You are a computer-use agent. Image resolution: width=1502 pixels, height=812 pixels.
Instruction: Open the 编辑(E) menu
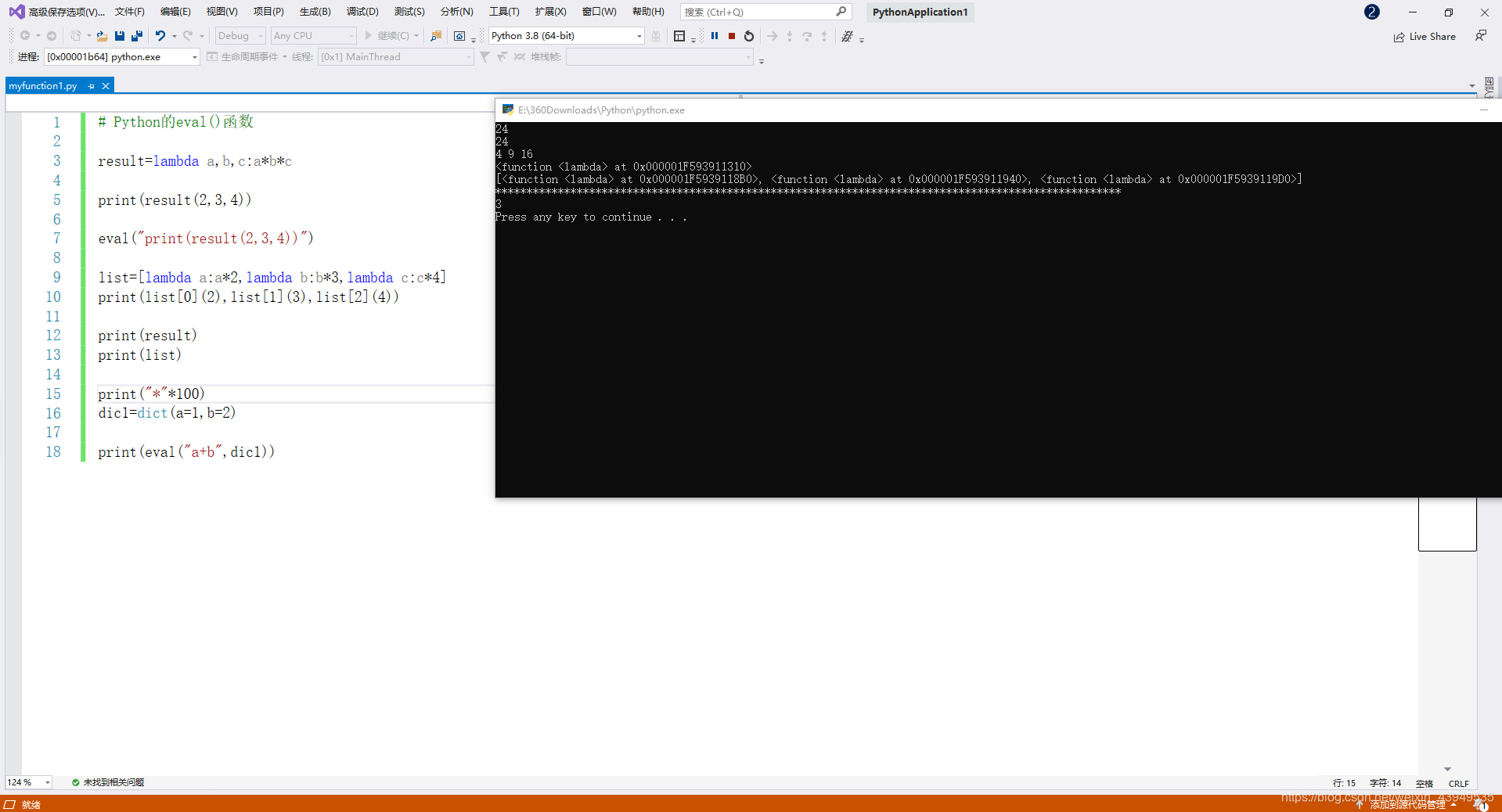coord(175,12)
